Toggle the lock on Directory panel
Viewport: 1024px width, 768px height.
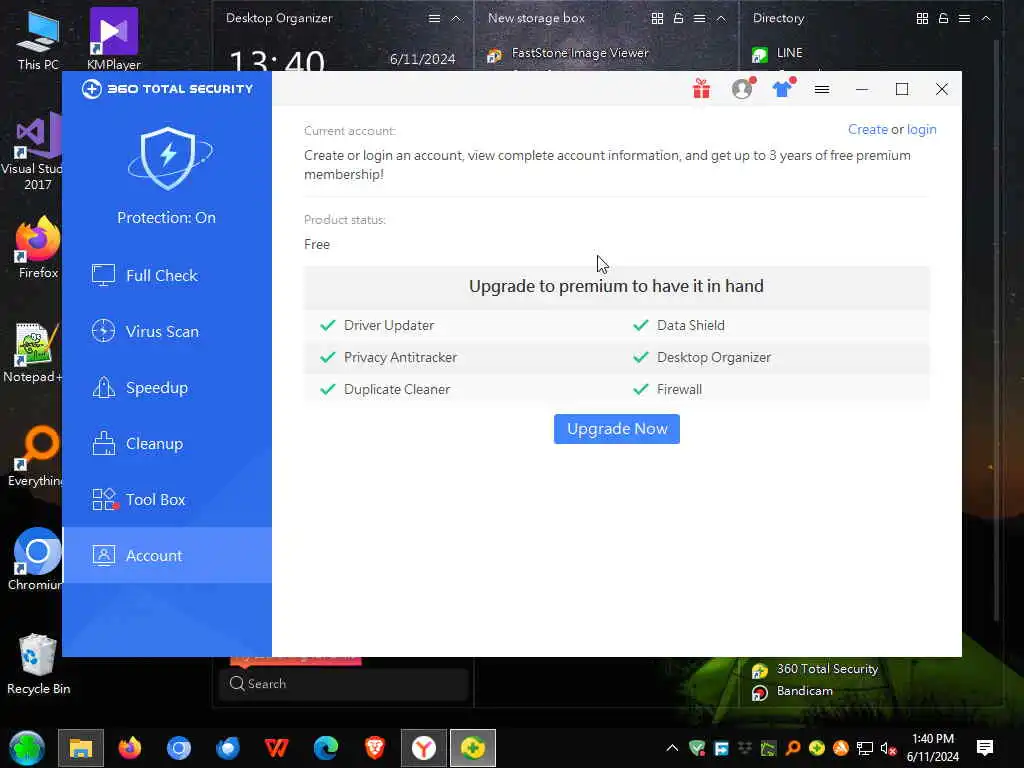[x=944, y=18]
